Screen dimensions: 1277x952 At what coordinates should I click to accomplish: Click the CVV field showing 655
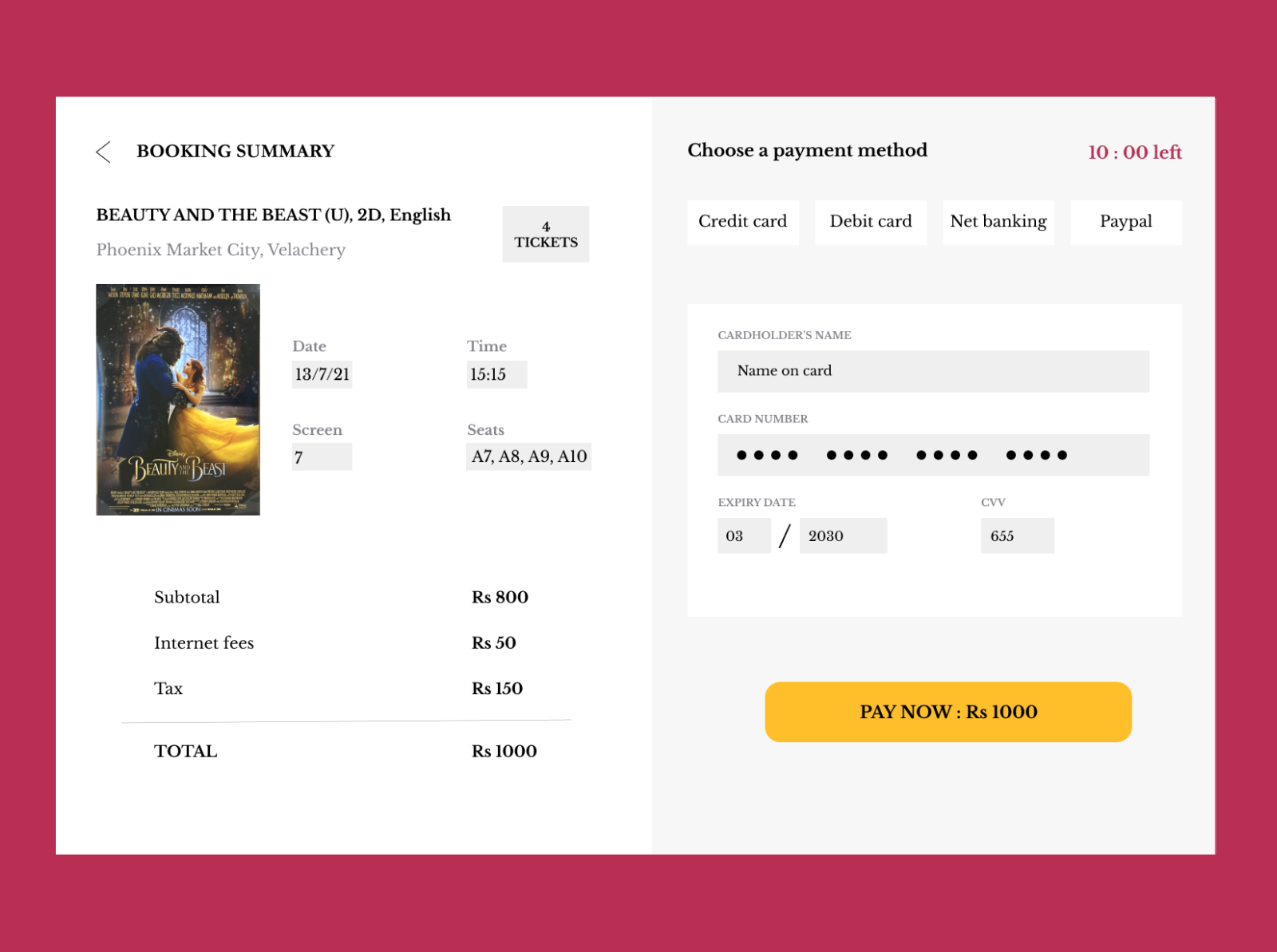pyautogui.click(x=1018, y=535)
